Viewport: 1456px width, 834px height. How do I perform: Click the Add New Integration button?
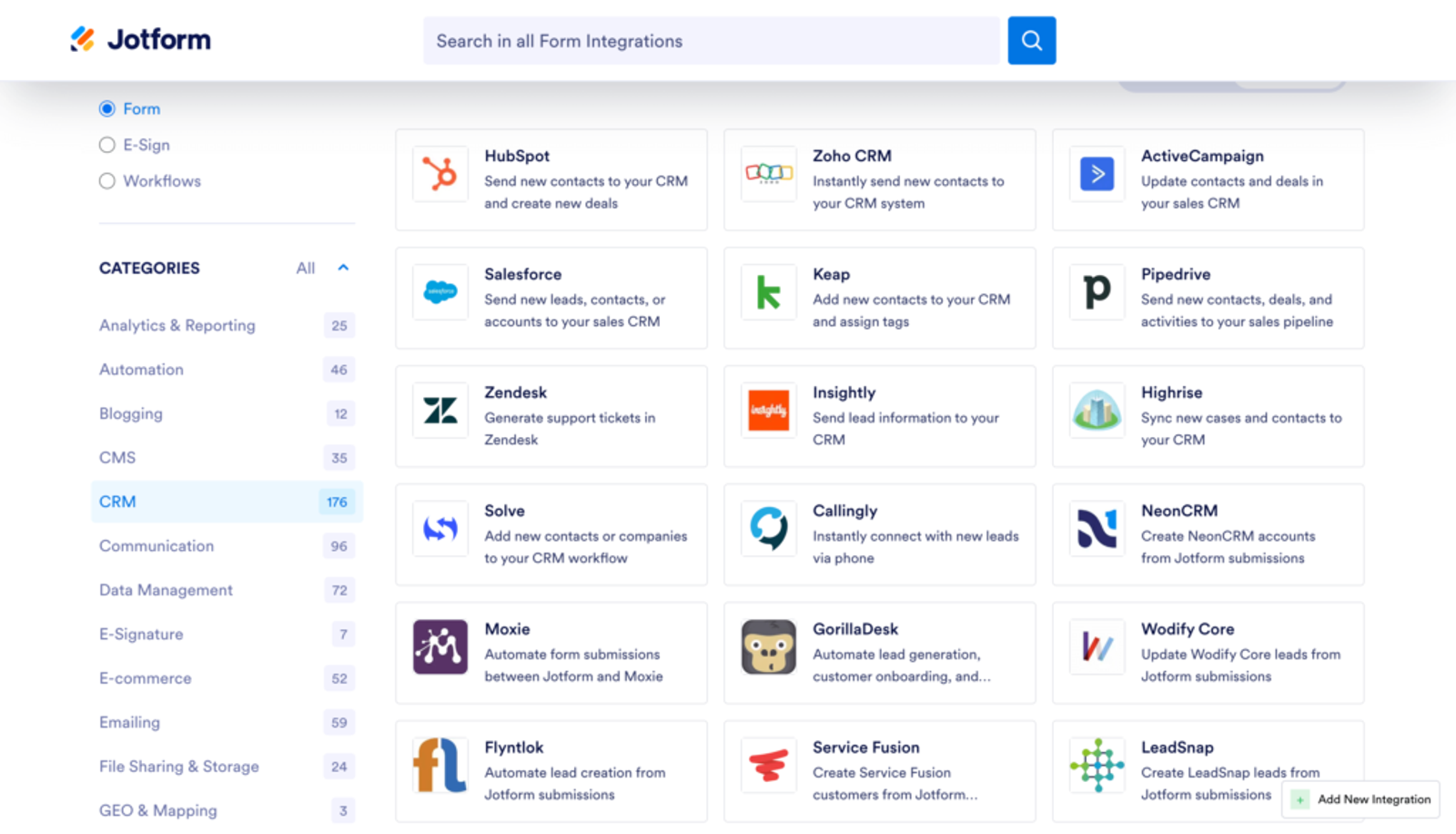coord(1361,799)
